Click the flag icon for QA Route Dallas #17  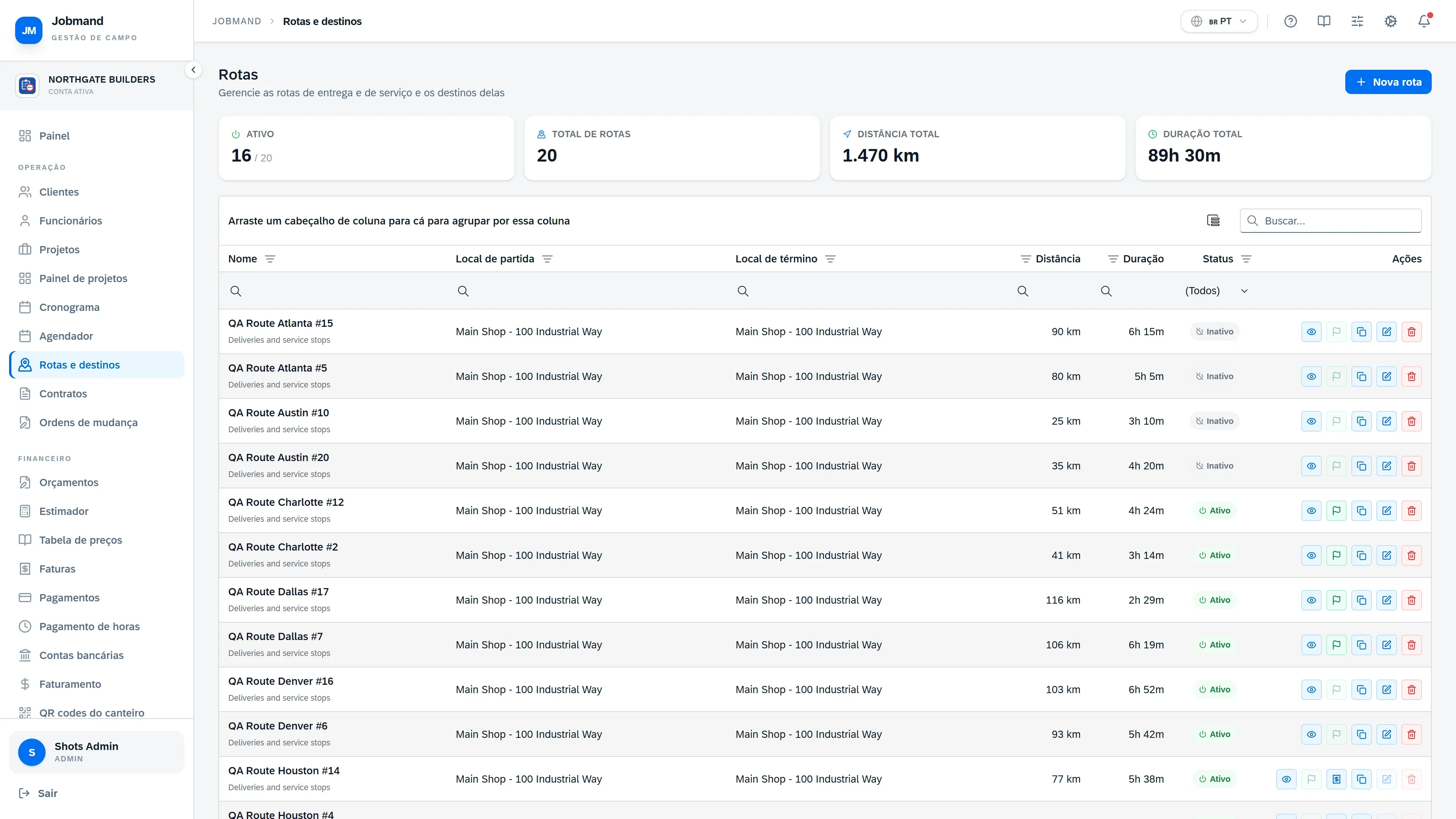(x=1336, y=600)
